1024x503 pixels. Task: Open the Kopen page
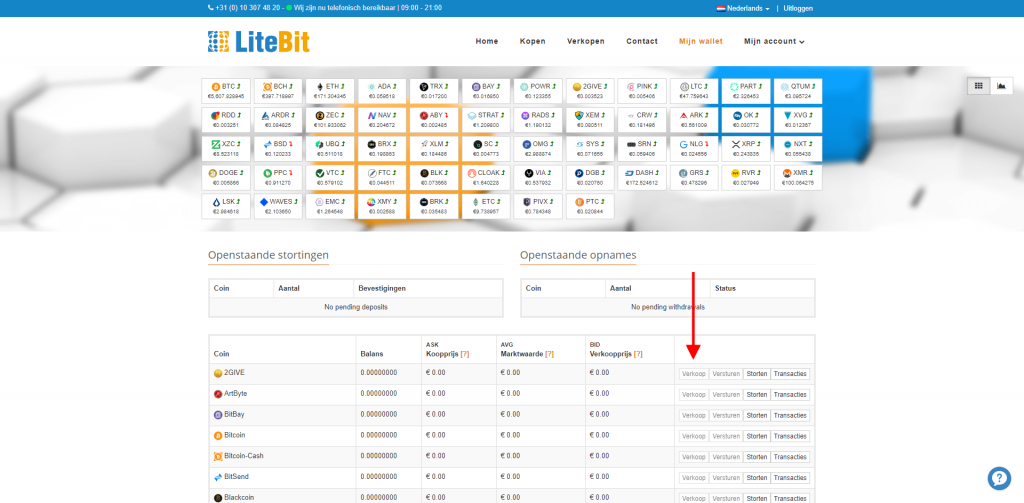532,41
